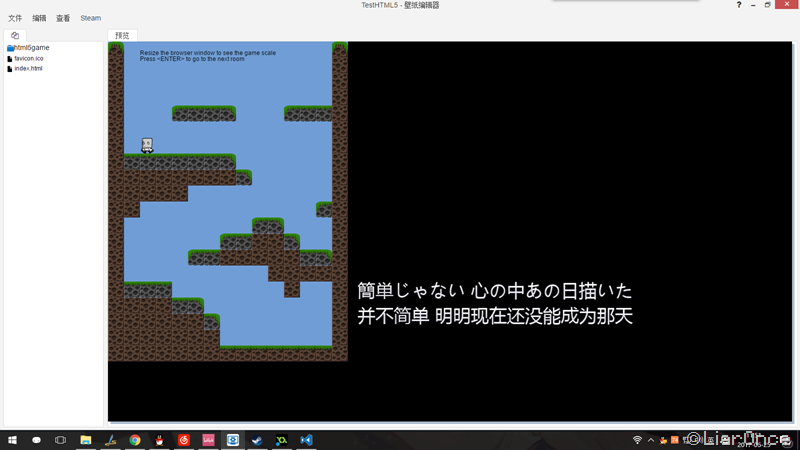Select the file browser tab icon
The height and width of the screenshot is (450, 800).
[15, 35]
